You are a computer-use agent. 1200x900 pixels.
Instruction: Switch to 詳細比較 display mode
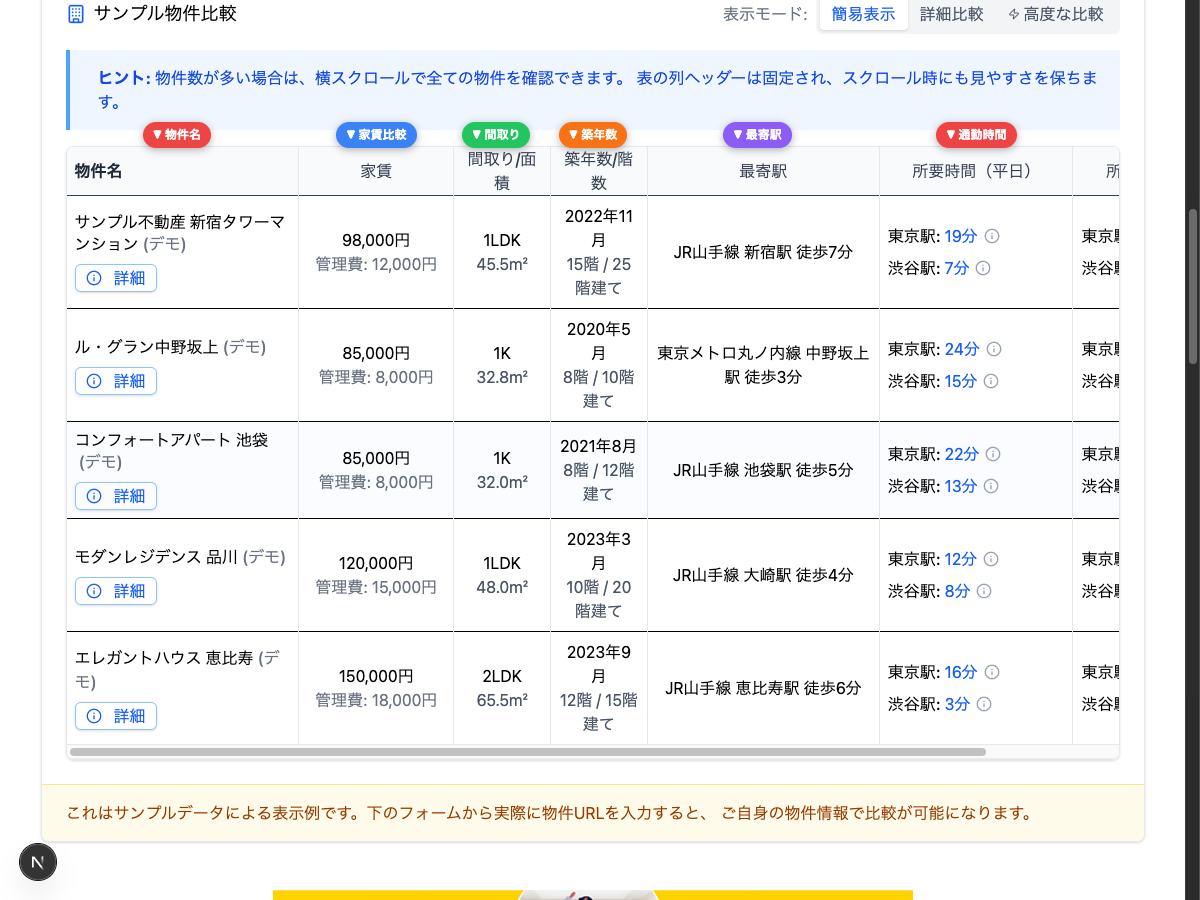pos(951,15)
